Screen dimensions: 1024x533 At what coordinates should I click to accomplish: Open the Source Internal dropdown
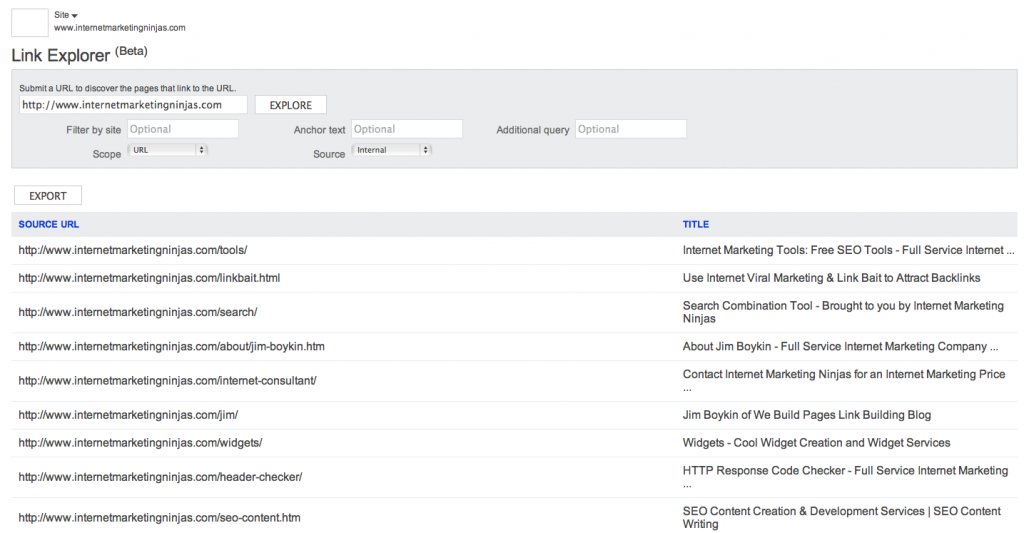(x=392, y=150)
